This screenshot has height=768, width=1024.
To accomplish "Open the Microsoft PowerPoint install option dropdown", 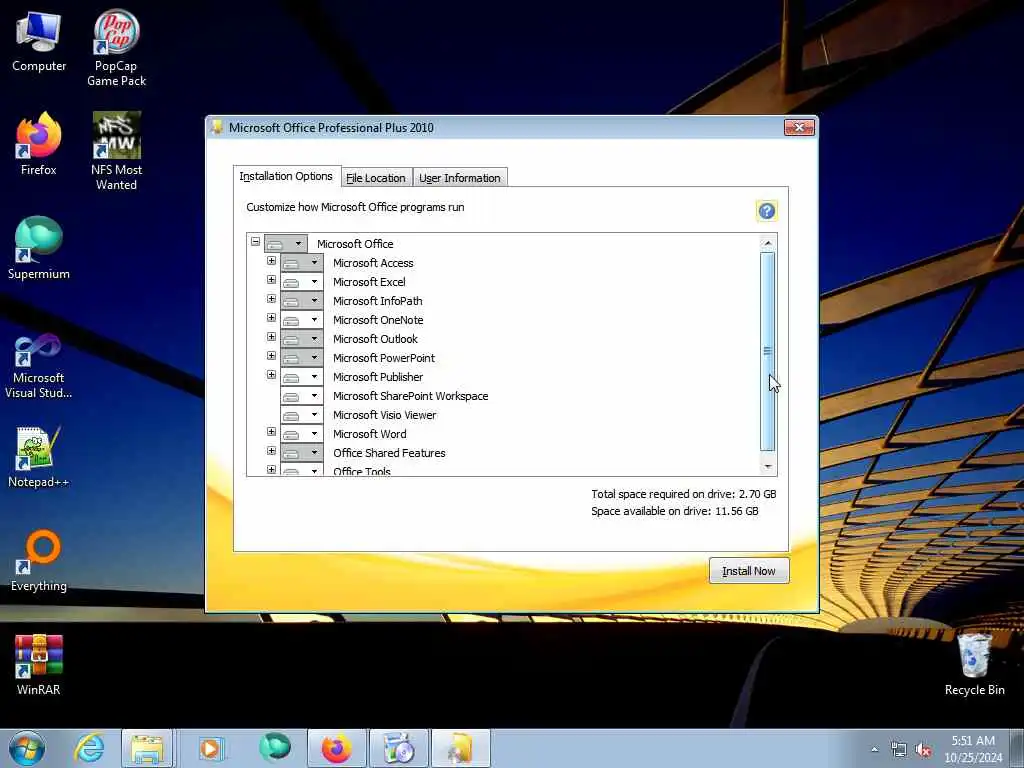I will (302, 357).
